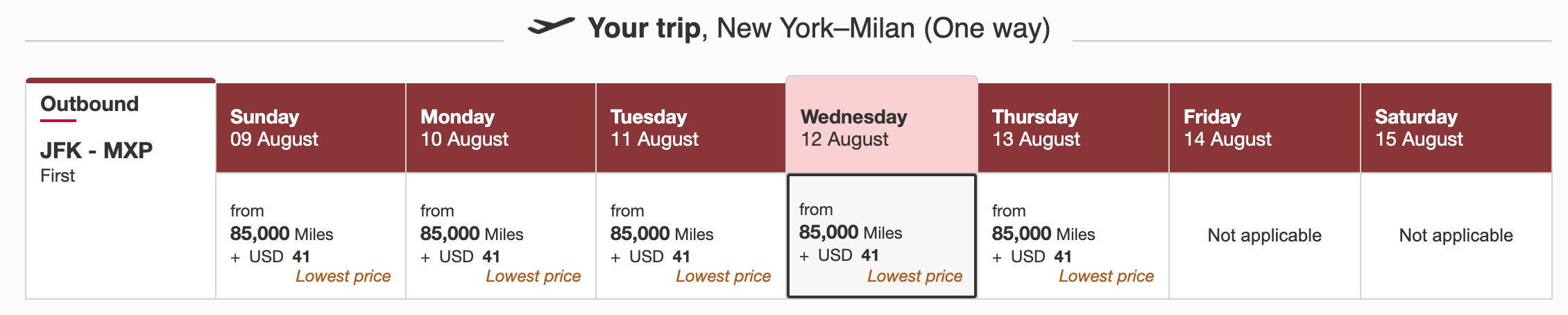Click Saturday's Not applicable cell
This screenshot has height=315, width=1568.
1456,235
